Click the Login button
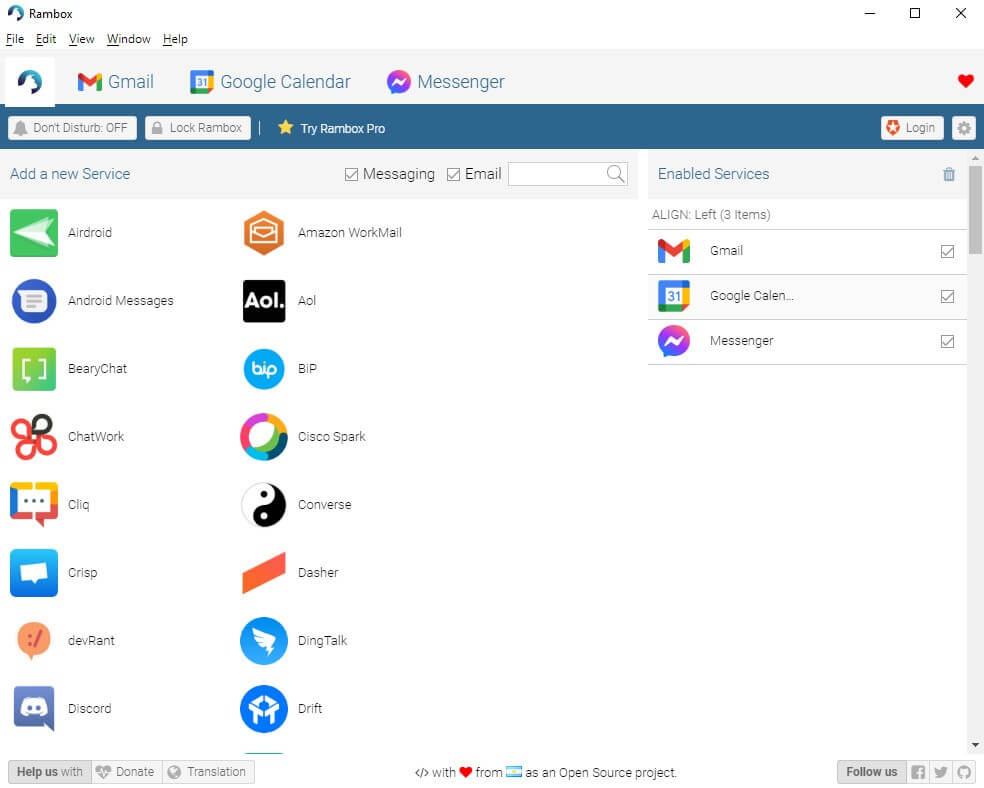 click(912, 128)
